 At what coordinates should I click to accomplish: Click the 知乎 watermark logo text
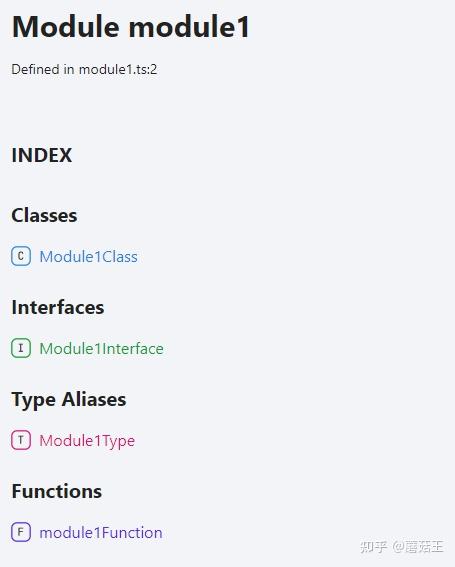click(374, 546)
